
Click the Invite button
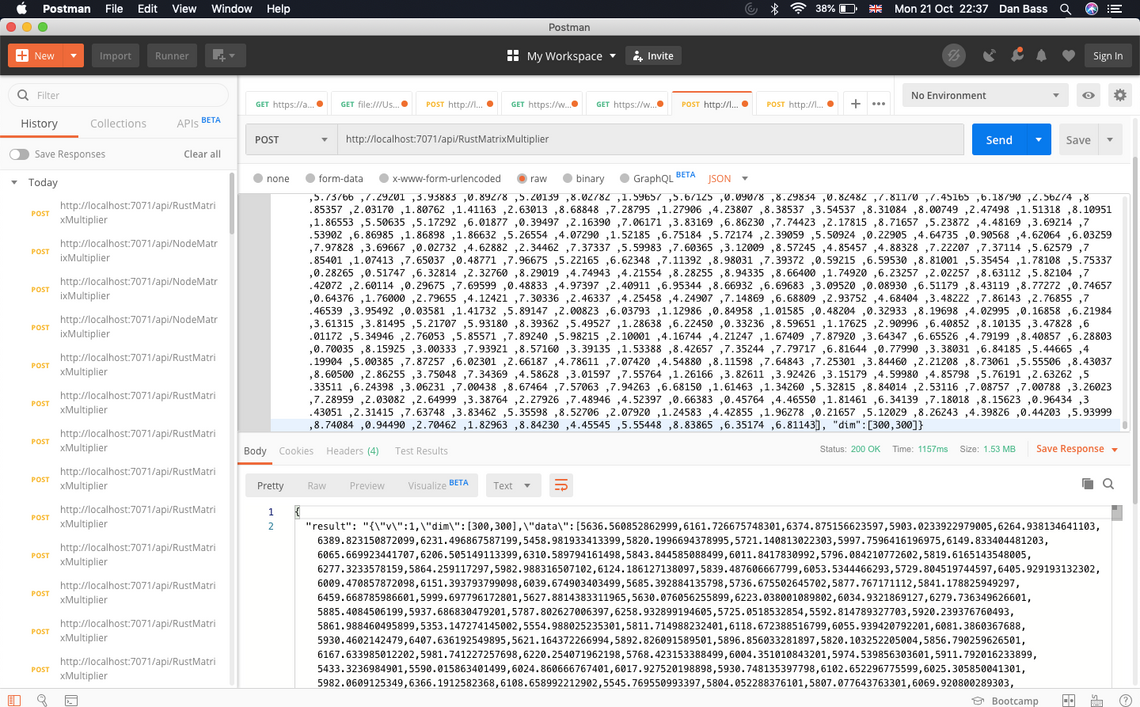coord(653,56)
